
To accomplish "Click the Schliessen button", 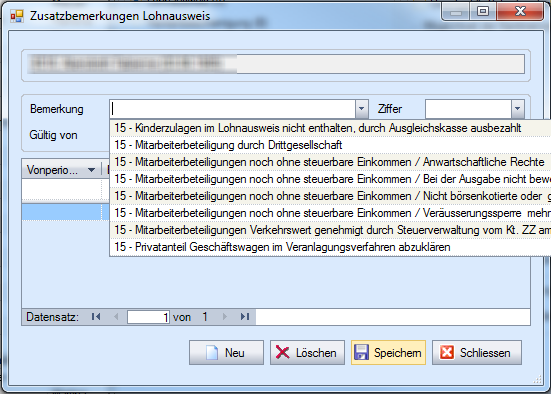I will tap(477, 353).
